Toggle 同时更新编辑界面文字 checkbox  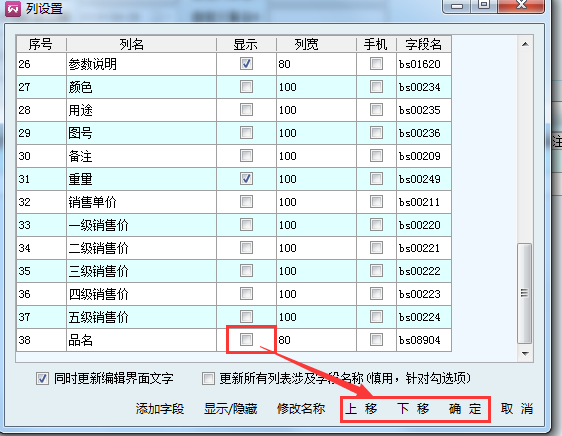(42, 378)
